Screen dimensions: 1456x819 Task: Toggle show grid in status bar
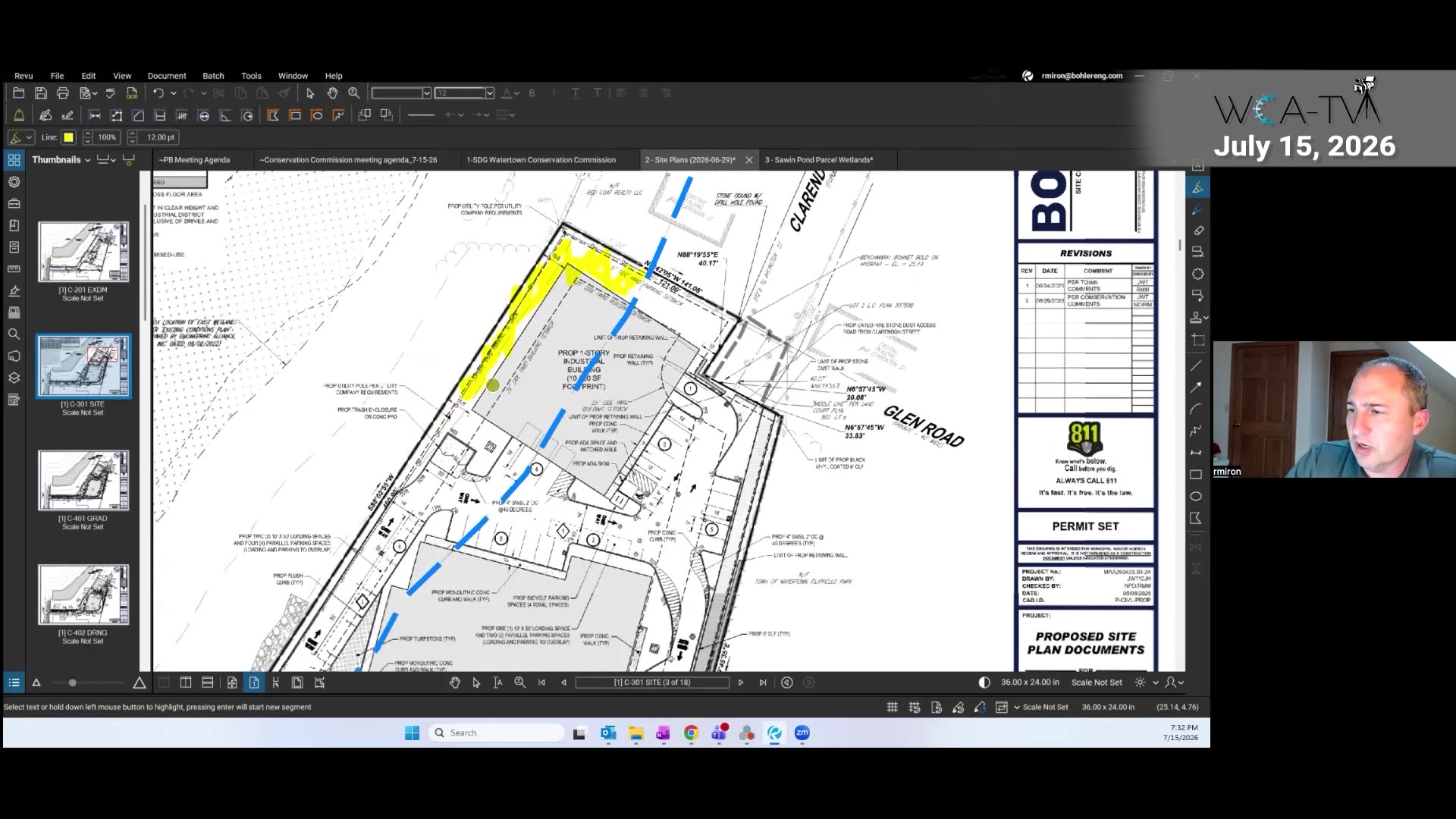pos(893,708)
